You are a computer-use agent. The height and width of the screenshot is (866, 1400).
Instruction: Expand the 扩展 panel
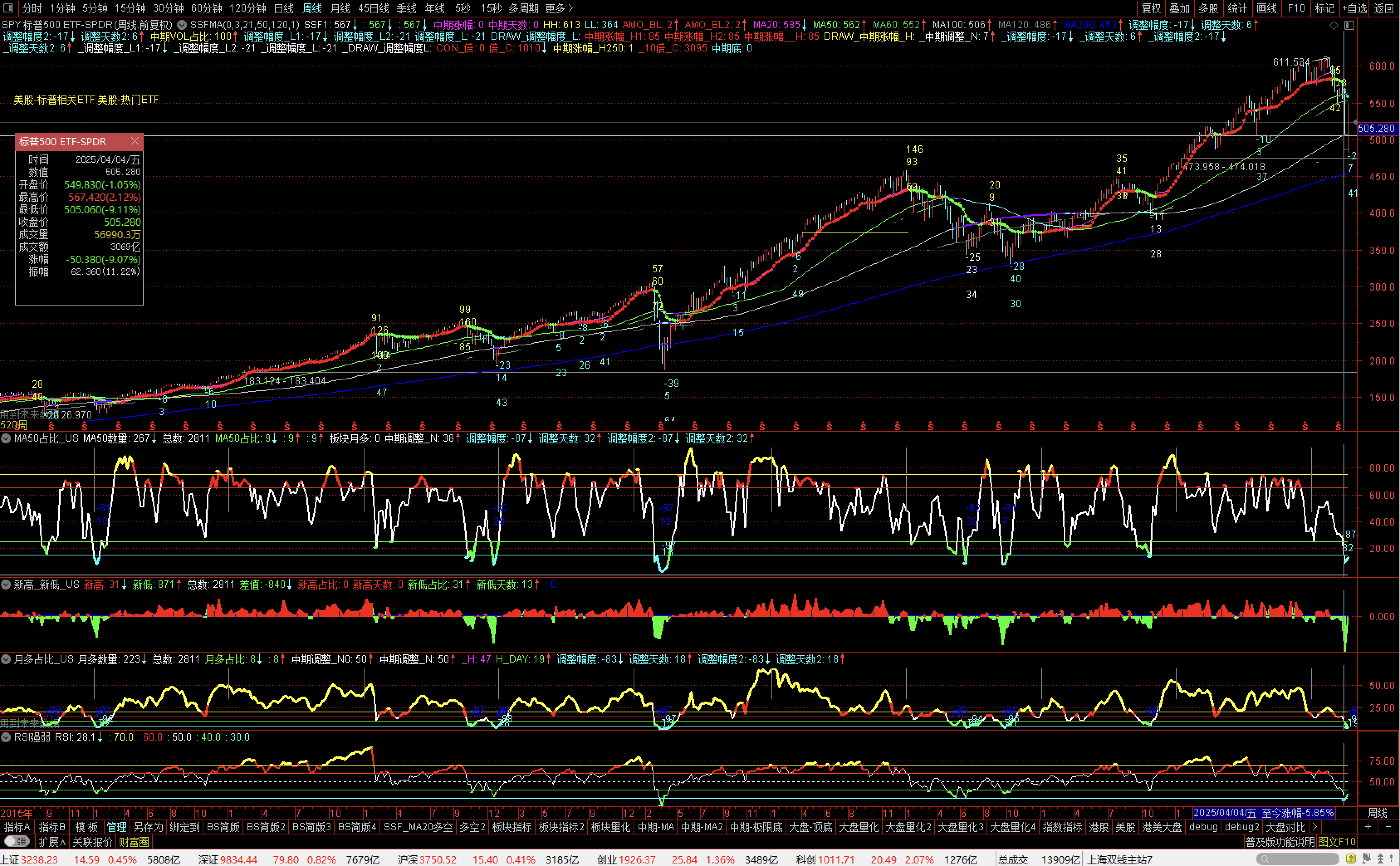[51, 842]
